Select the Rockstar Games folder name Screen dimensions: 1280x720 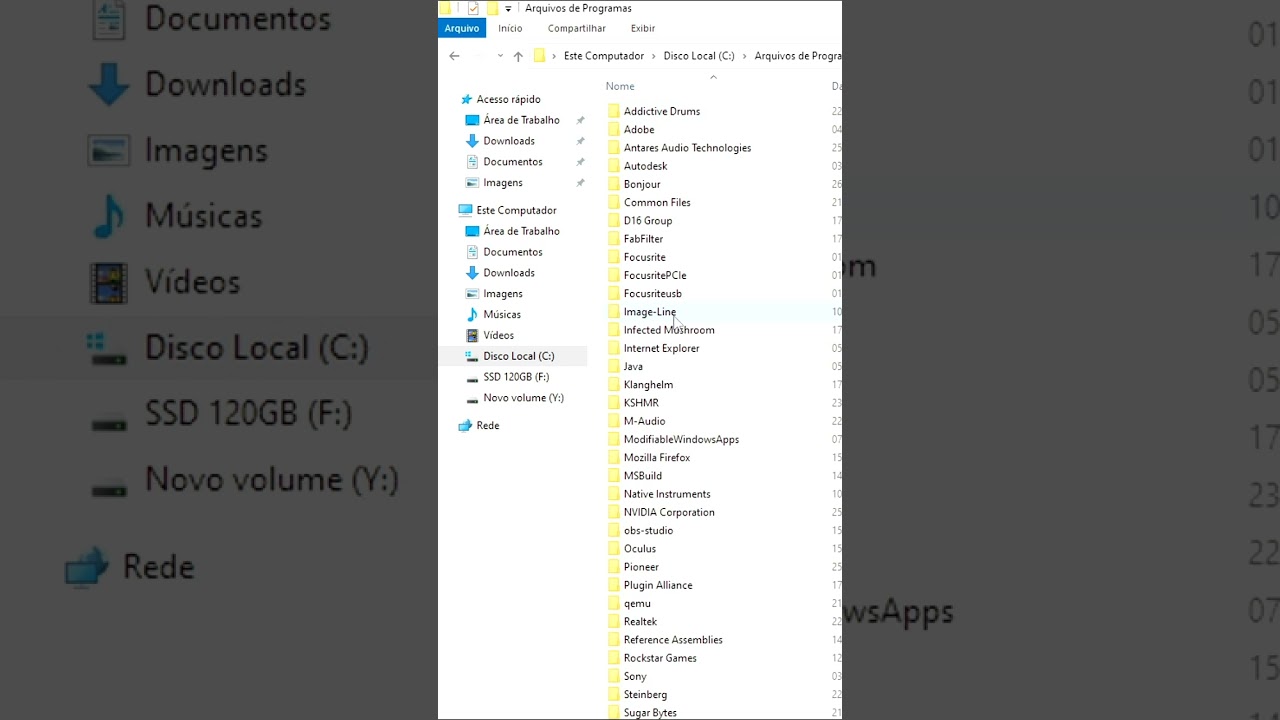click(660, 658)
